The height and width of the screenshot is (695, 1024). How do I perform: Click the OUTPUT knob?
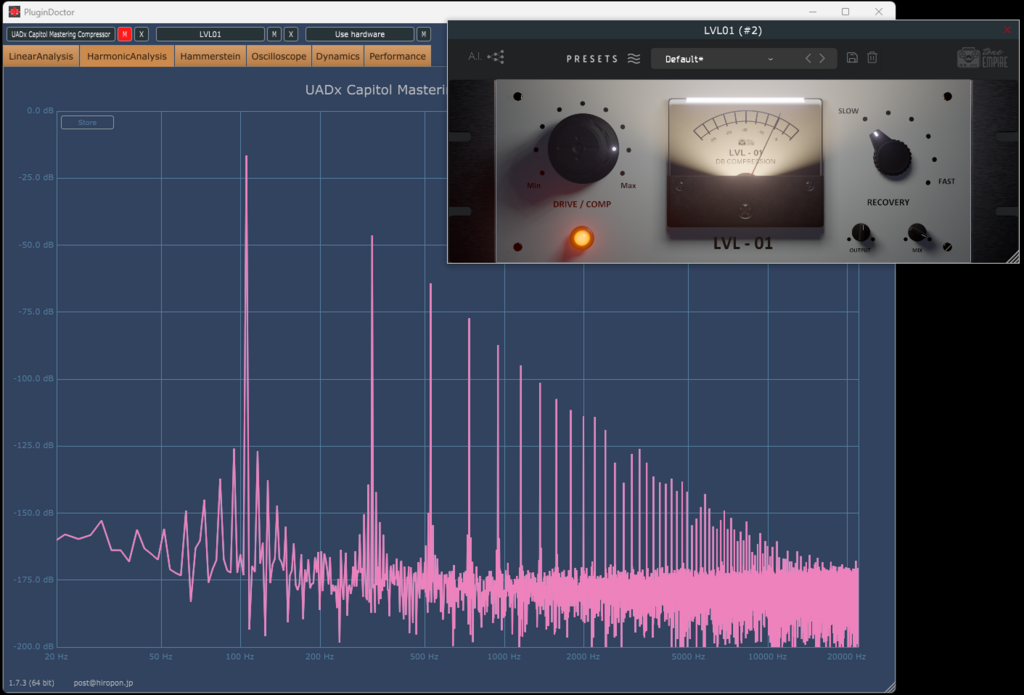[860, 233]
